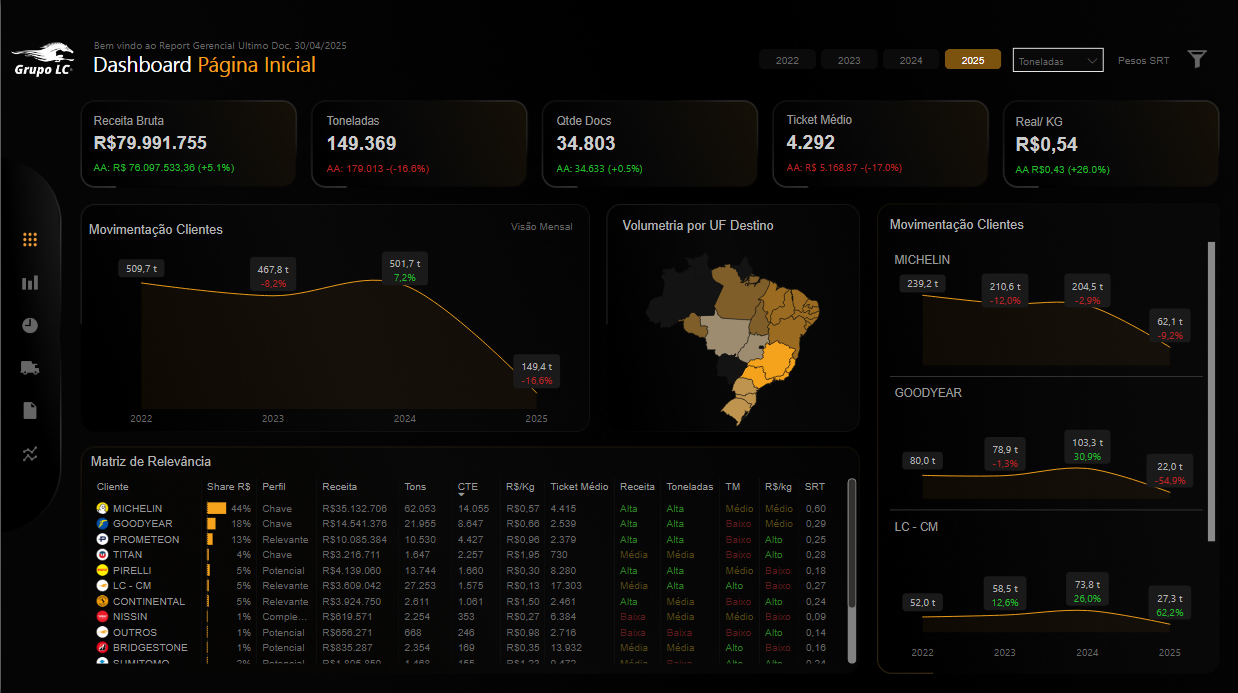
Task: Sort table by SRT column header
Action: pyautogui.click(x=815, y=487)
